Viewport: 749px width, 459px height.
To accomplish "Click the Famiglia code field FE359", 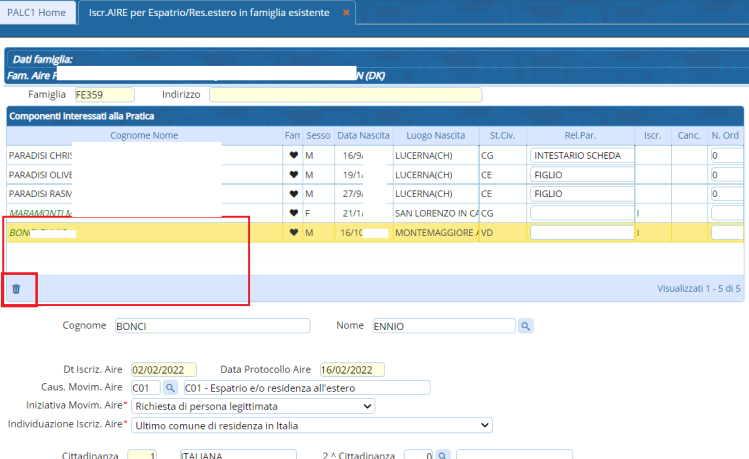I will 103,94.
